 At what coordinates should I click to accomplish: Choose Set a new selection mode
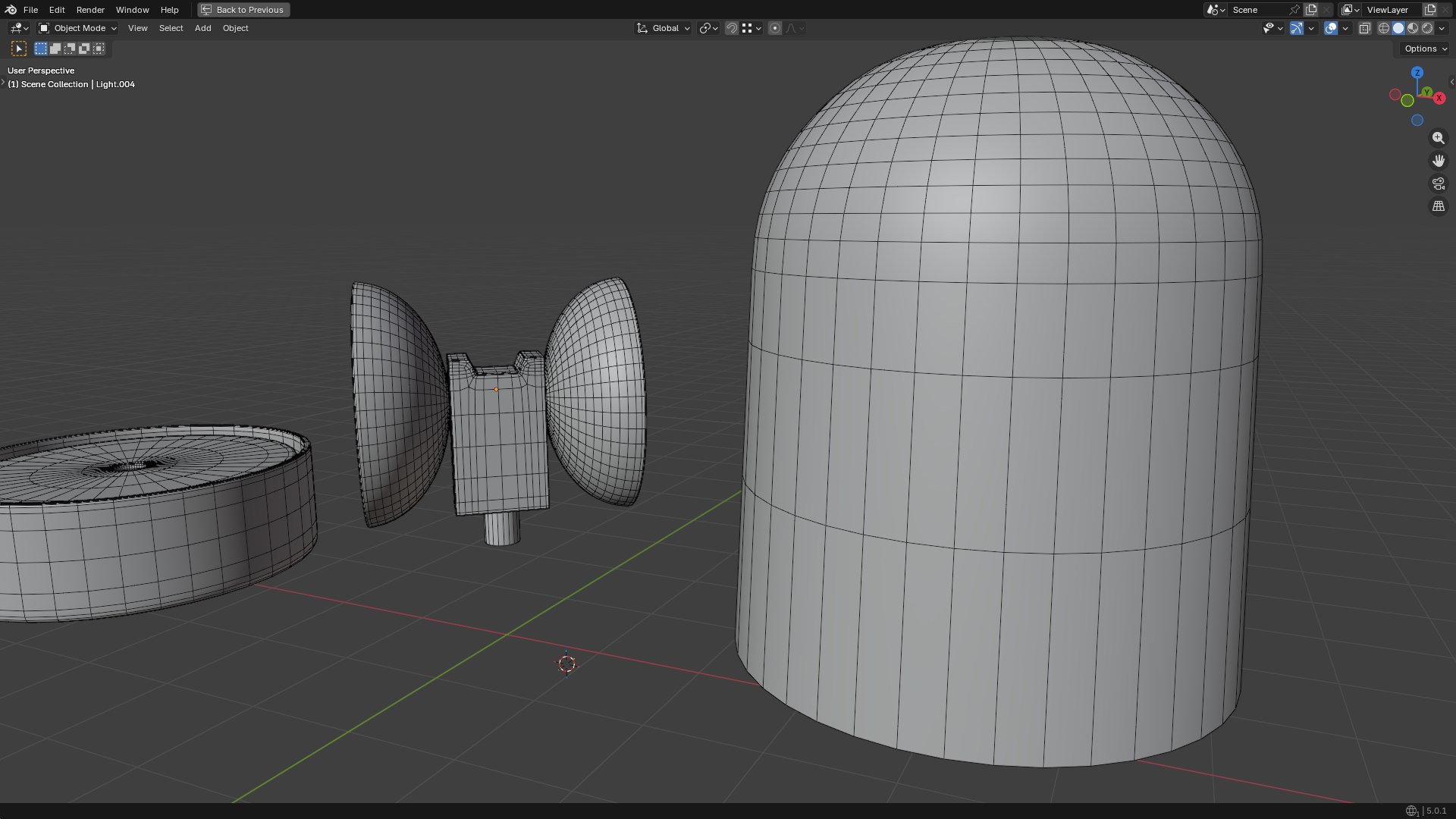tap(41, 49)
